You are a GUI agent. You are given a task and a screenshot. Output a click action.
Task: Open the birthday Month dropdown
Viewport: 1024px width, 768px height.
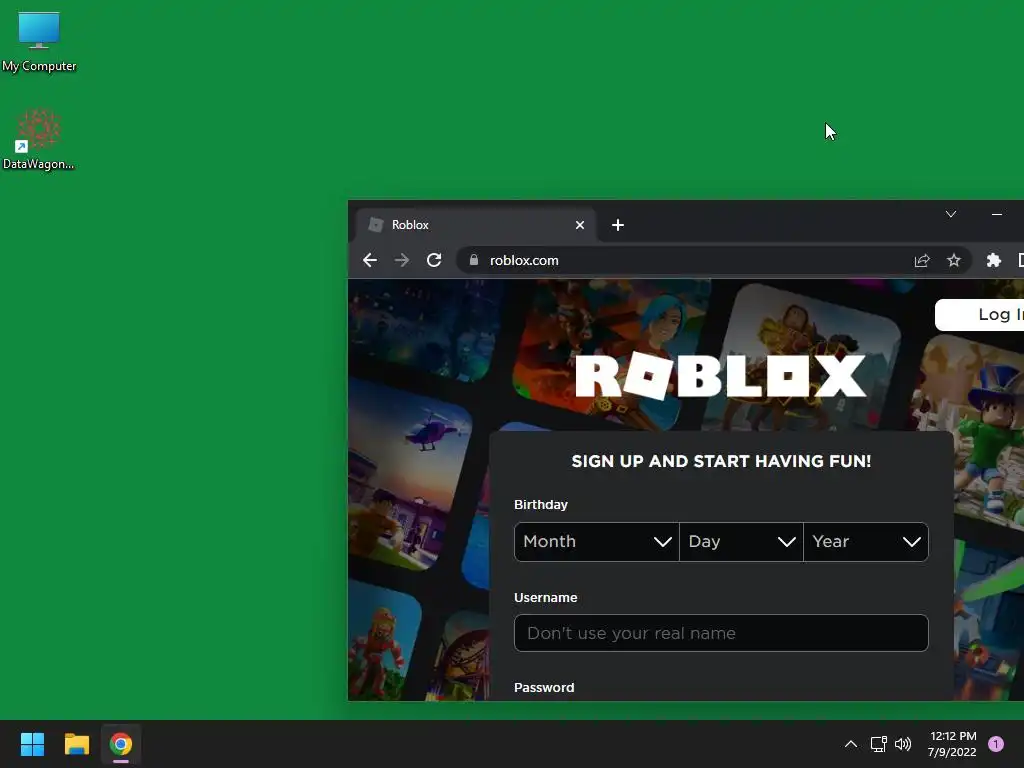tap(596, 541)
